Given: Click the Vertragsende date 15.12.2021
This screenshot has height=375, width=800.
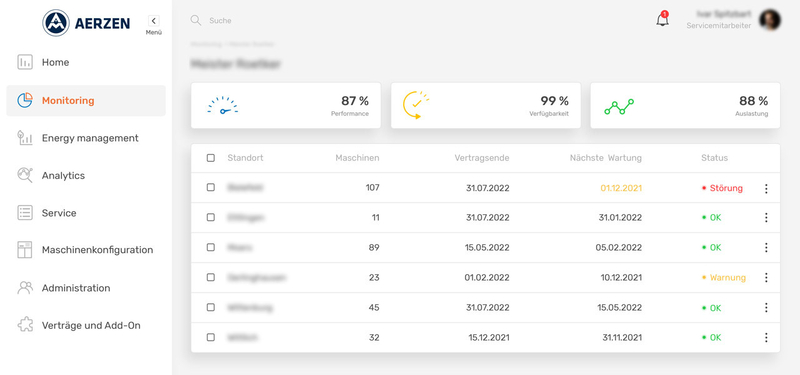Looking at the screenshot, I should [489, 338].
